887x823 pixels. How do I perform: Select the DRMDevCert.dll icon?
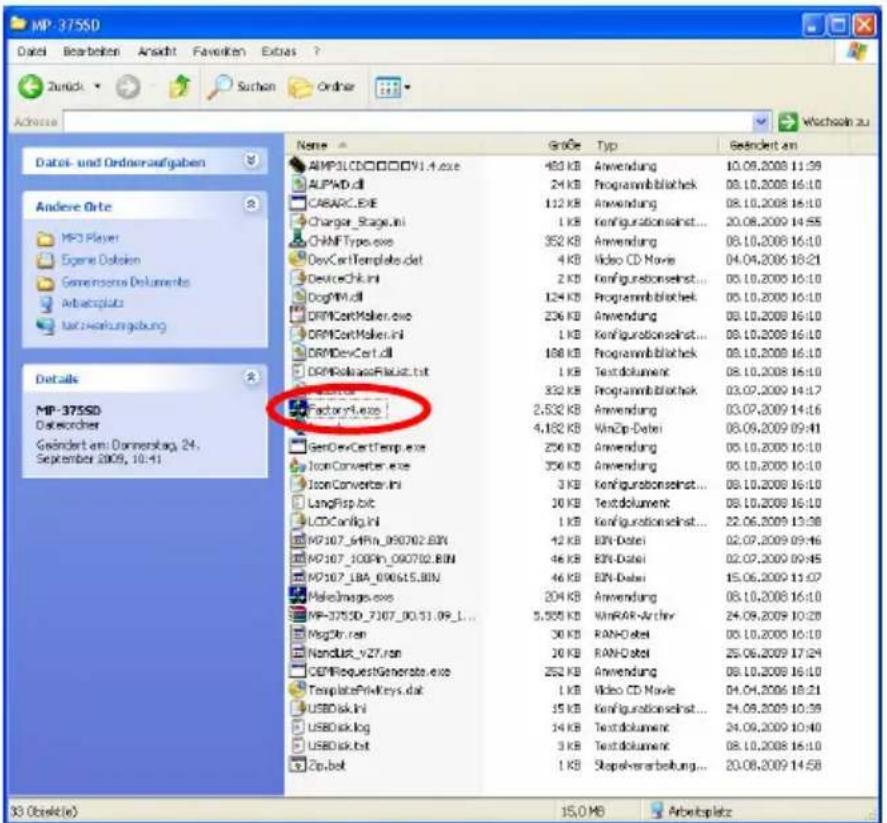click(298, 352)
